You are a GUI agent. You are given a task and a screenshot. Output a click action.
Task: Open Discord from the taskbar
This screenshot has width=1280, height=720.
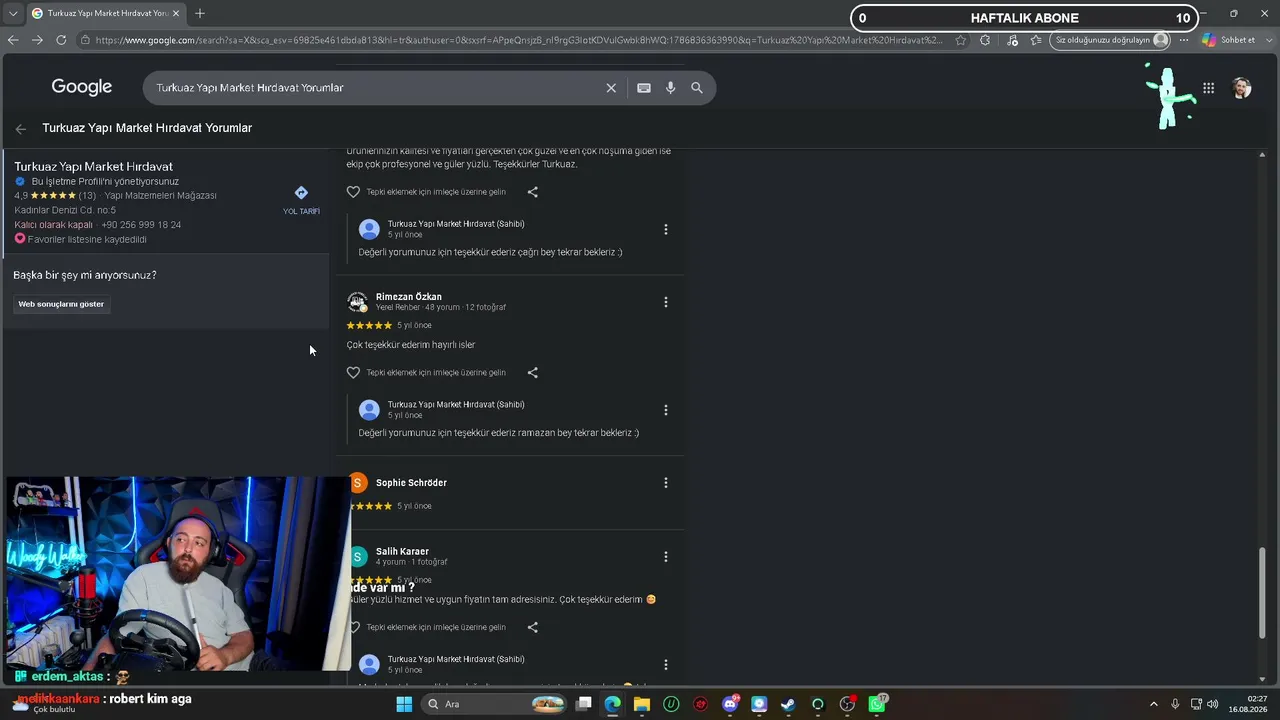point(730,704)
